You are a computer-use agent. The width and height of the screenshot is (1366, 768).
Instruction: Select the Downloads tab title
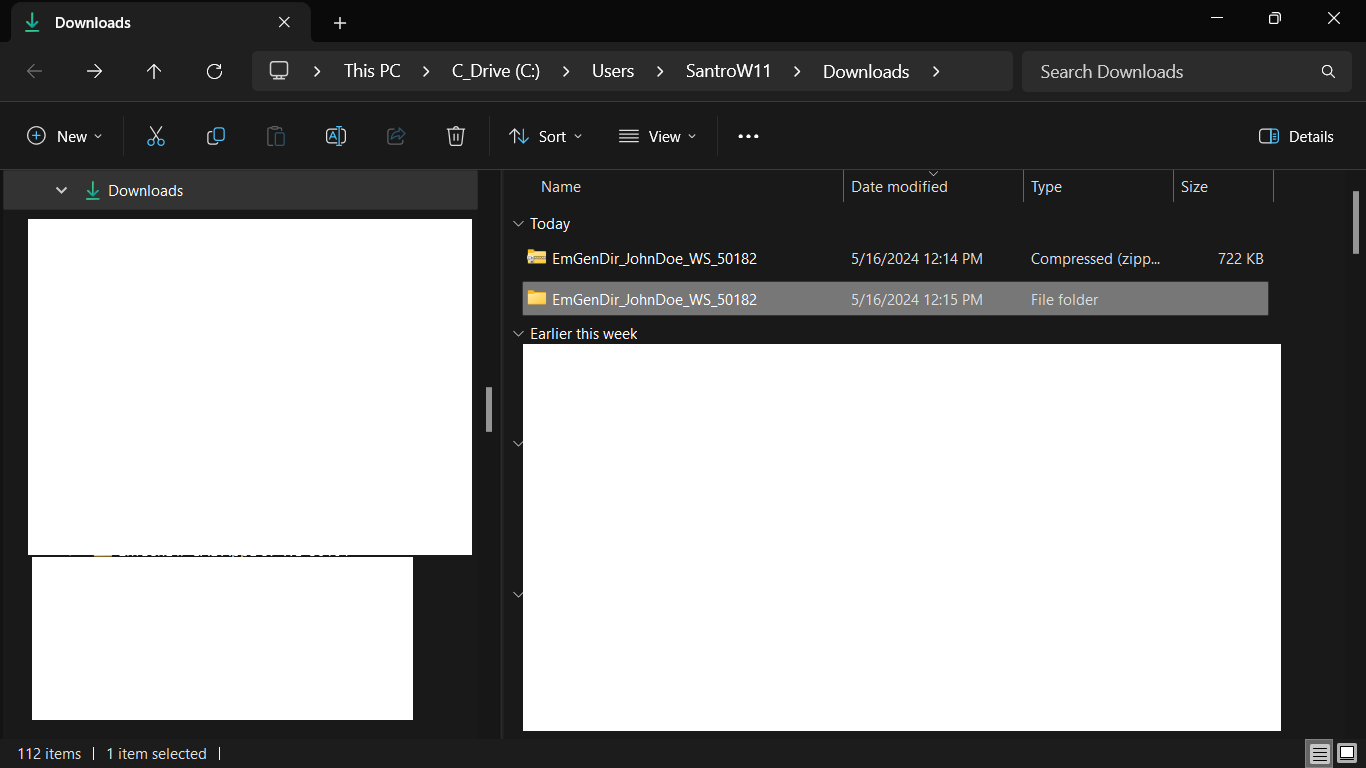coord(93,22)
